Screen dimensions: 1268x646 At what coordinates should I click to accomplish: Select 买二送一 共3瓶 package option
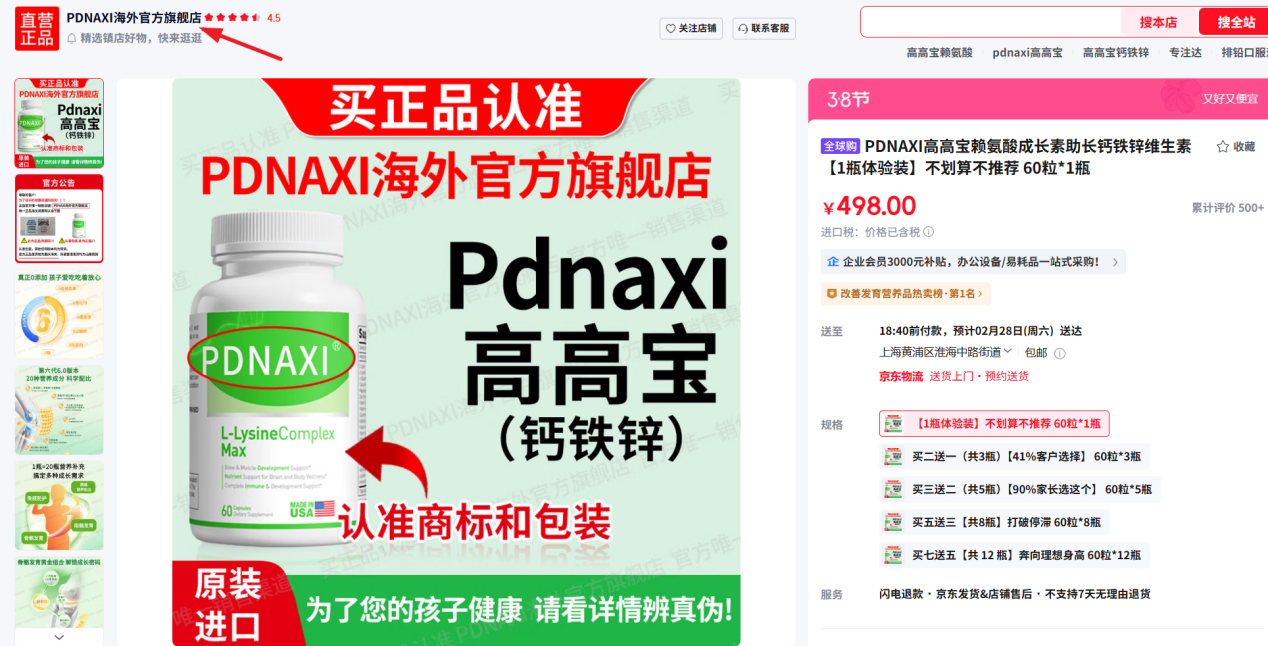tap(1014, 457)
